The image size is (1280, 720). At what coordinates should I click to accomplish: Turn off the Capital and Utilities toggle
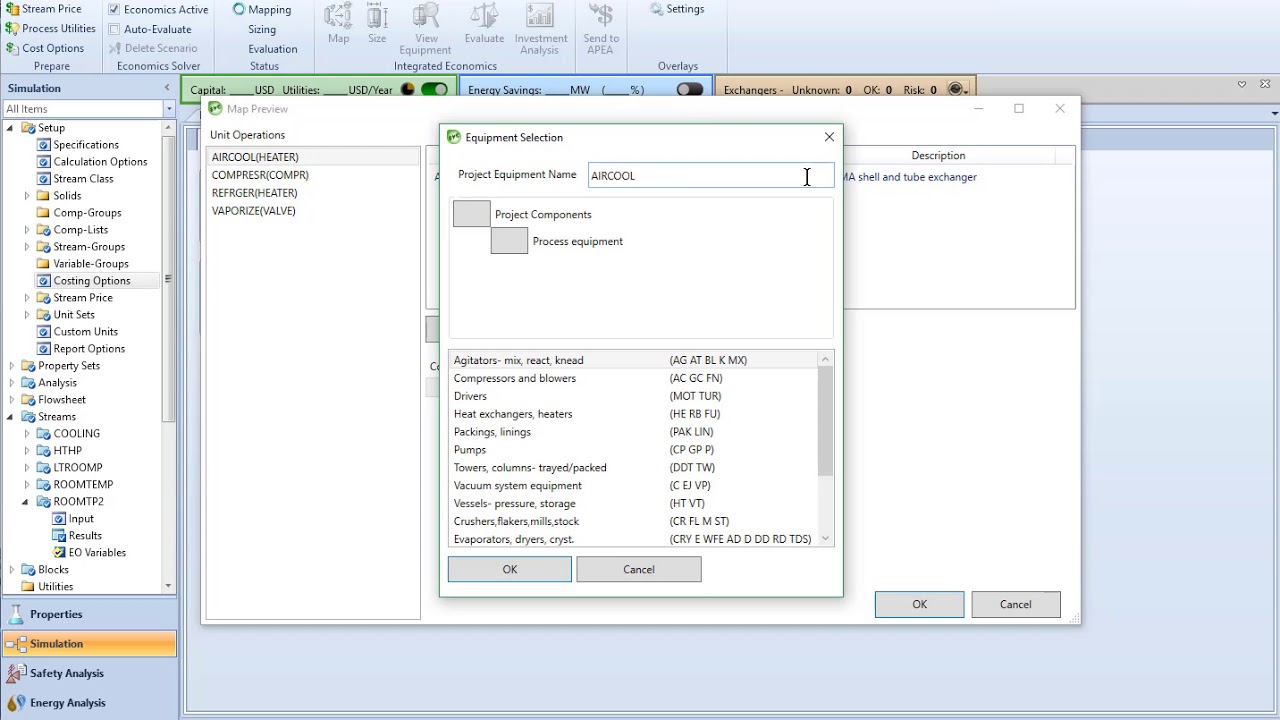(x=434, y=90)
